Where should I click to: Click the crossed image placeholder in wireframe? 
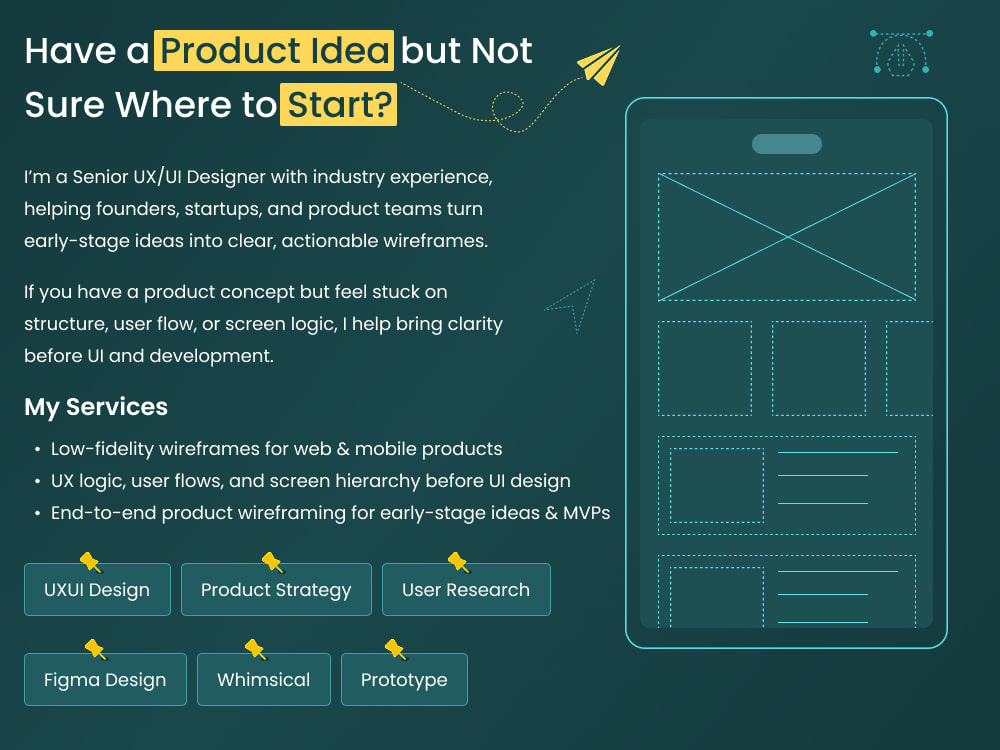click(787, 237)
